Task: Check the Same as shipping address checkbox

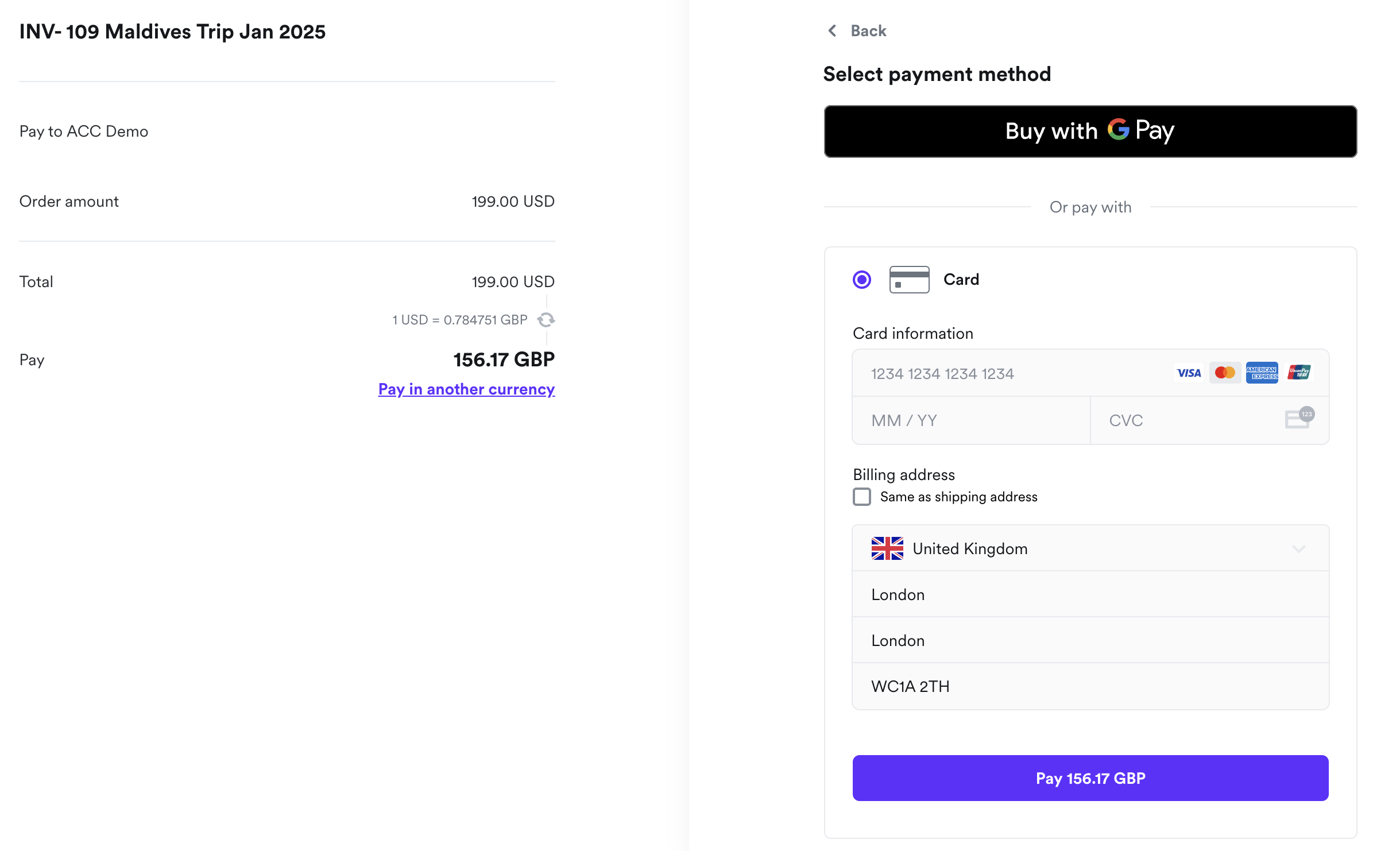Action: [861, 497]
